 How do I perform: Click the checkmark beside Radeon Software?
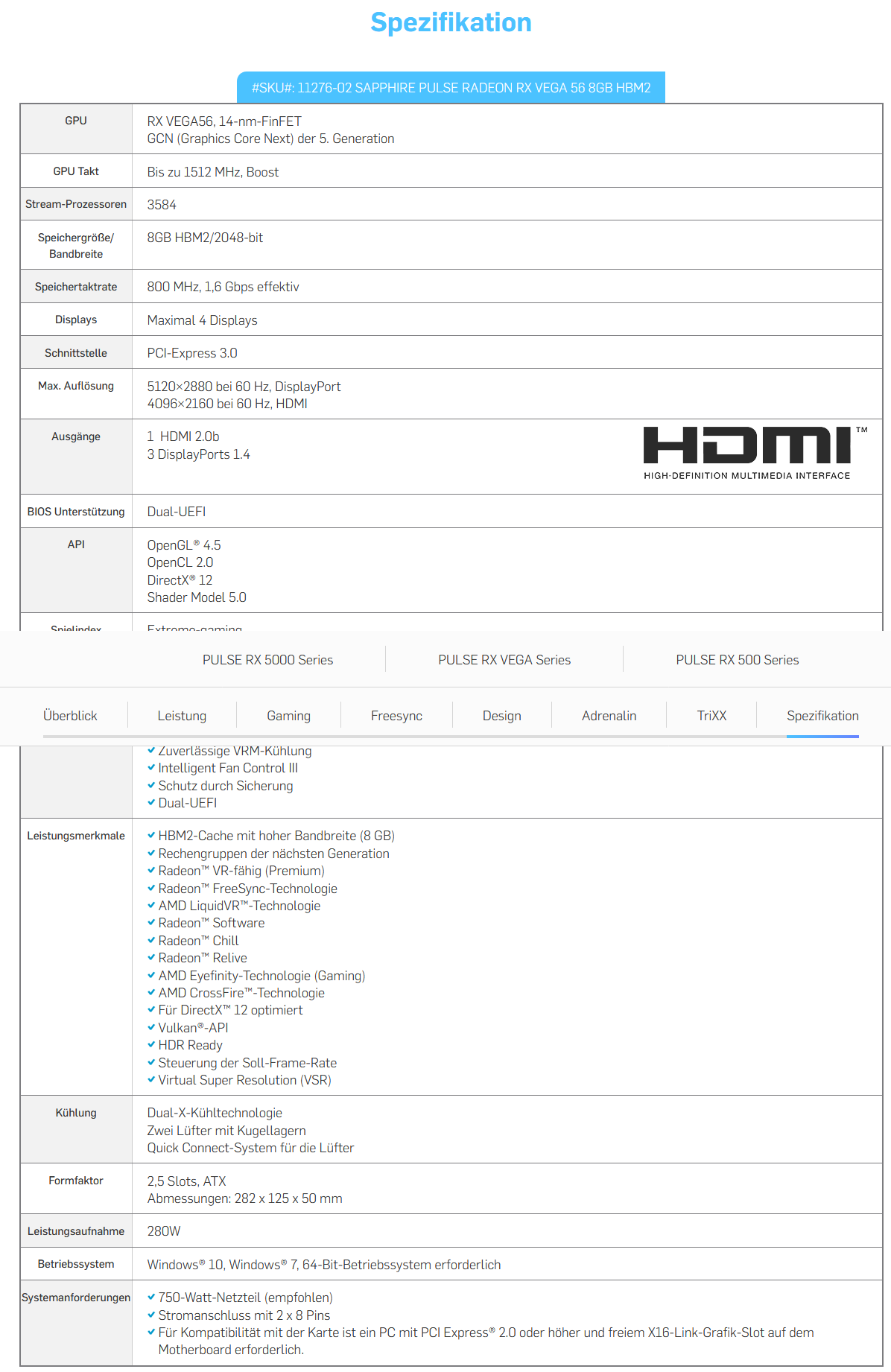coord(151,923)
